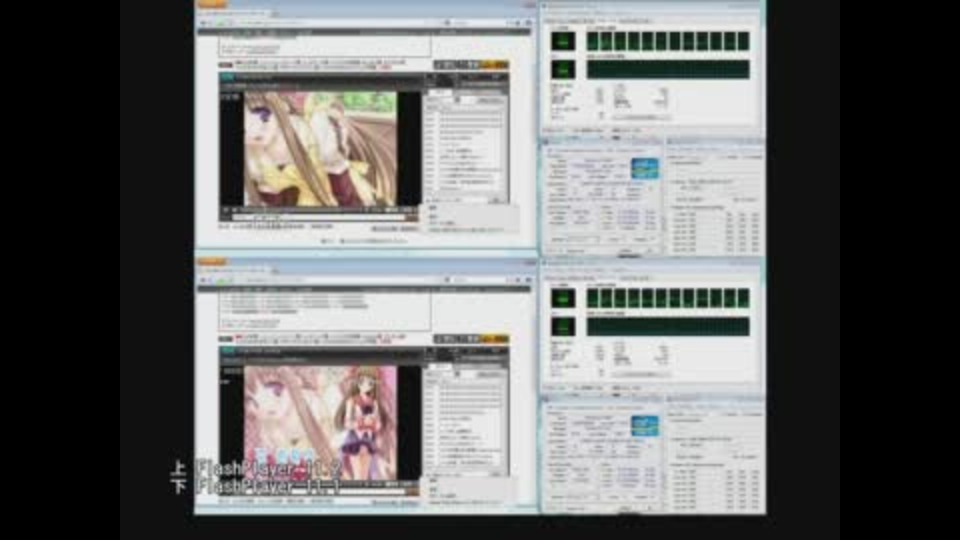960x540 pixels.
Task: Open the orange Firefox menu in the bottom browser
Action: pyautogui.click(x=212, y=261)
